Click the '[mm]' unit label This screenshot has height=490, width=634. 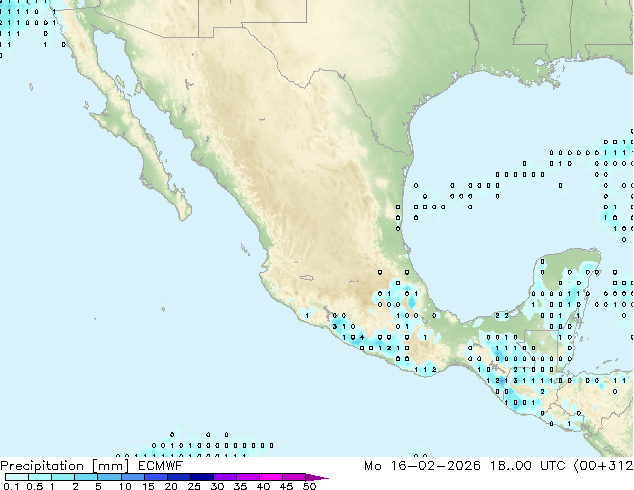(x=110, y=466)
